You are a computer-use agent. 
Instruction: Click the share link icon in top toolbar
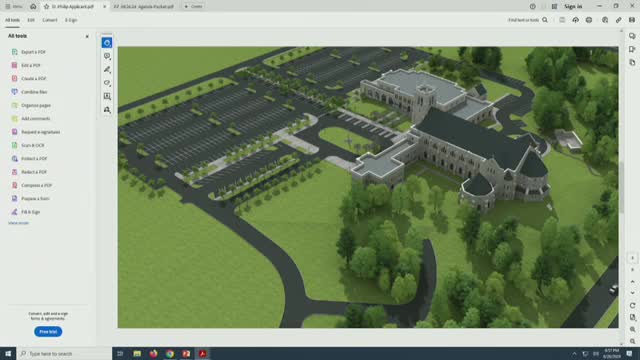tap(619, 20)
